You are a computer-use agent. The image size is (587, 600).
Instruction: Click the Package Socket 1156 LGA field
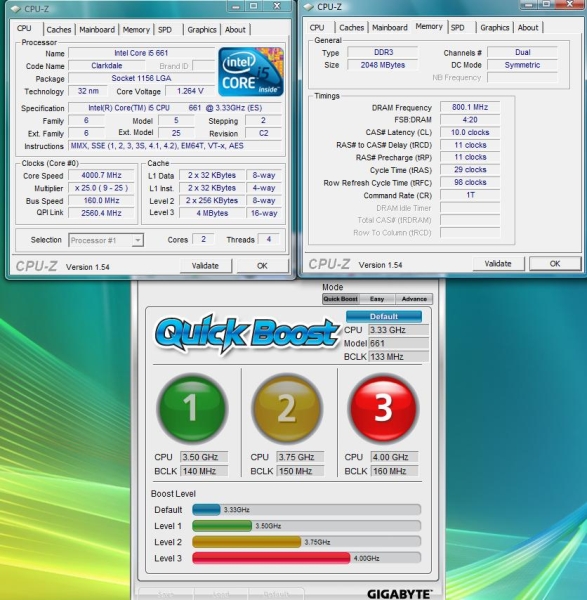(141, 78)
